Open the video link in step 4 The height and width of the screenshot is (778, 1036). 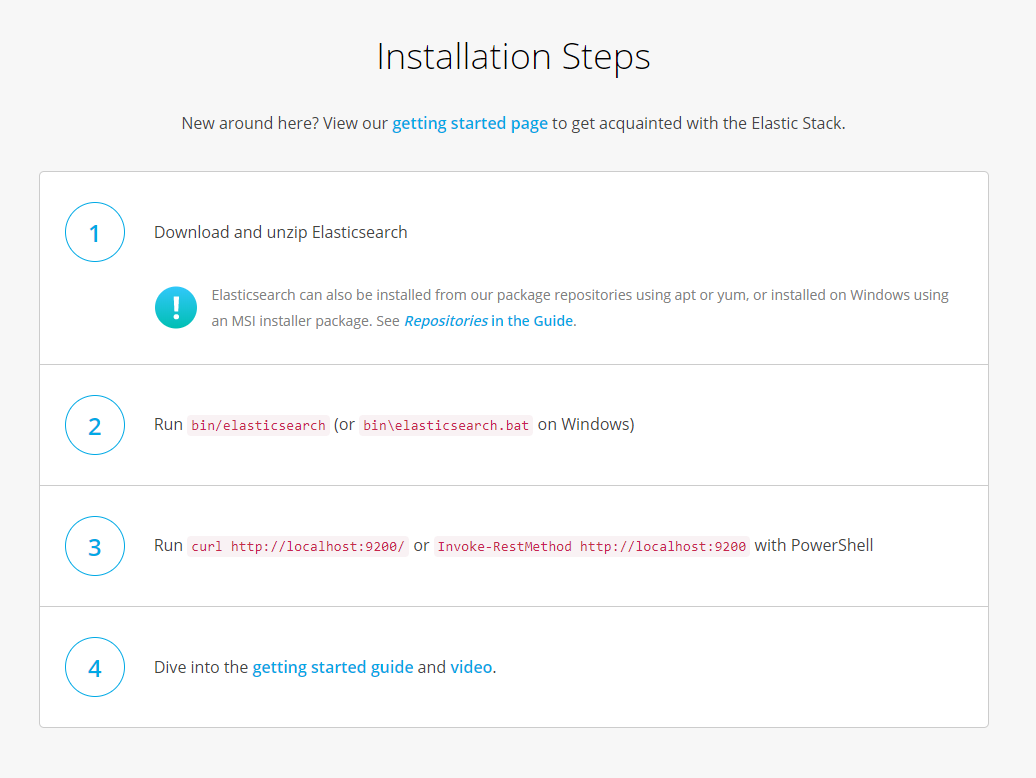pyautogui.click(x=470, y=667)
